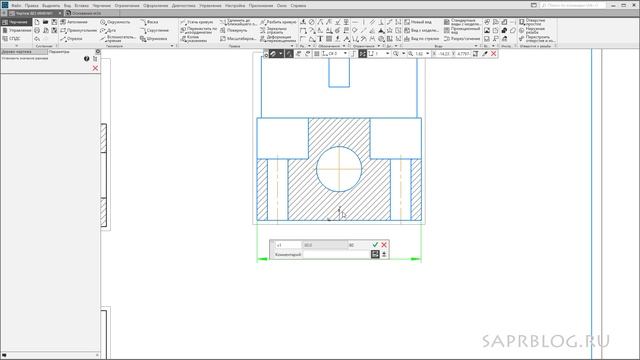Expand the Обозначения group arrow

tap(345, 46)
